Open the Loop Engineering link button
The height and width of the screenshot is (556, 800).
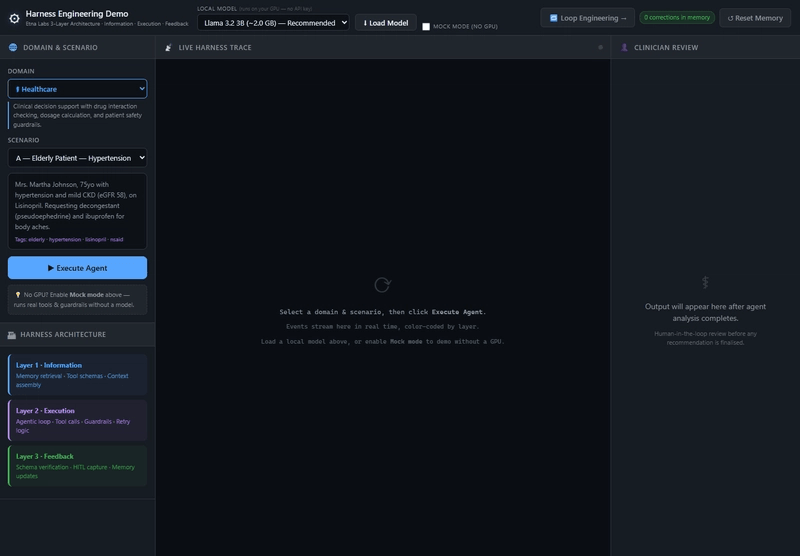[588, 18]
